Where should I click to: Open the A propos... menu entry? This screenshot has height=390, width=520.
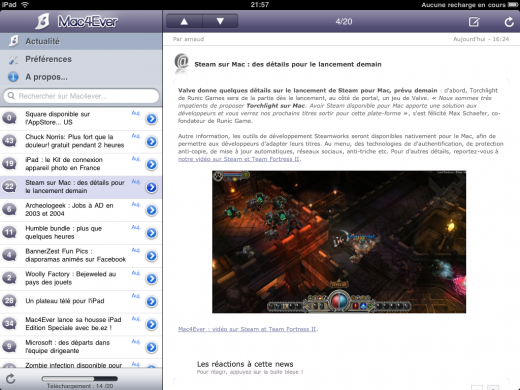click(x=81, y=77)
